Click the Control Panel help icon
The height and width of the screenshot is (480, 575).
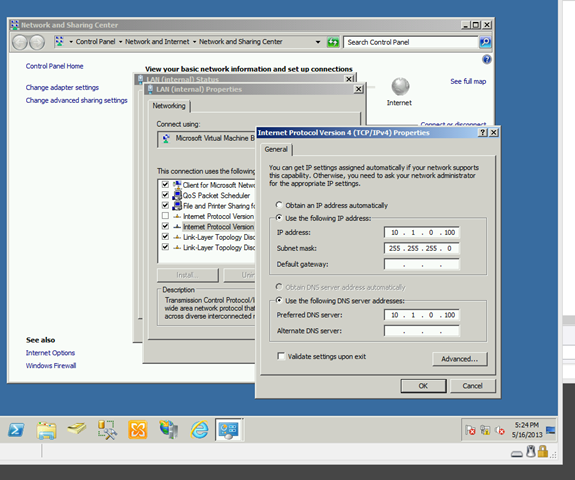click(487, 59)
